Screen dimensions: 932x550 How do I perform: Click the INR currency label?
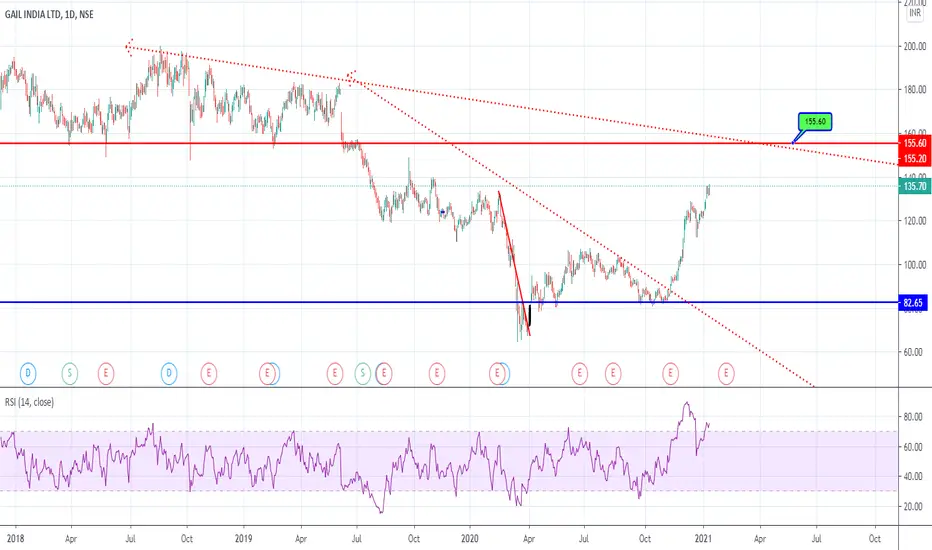coord(915,12)
